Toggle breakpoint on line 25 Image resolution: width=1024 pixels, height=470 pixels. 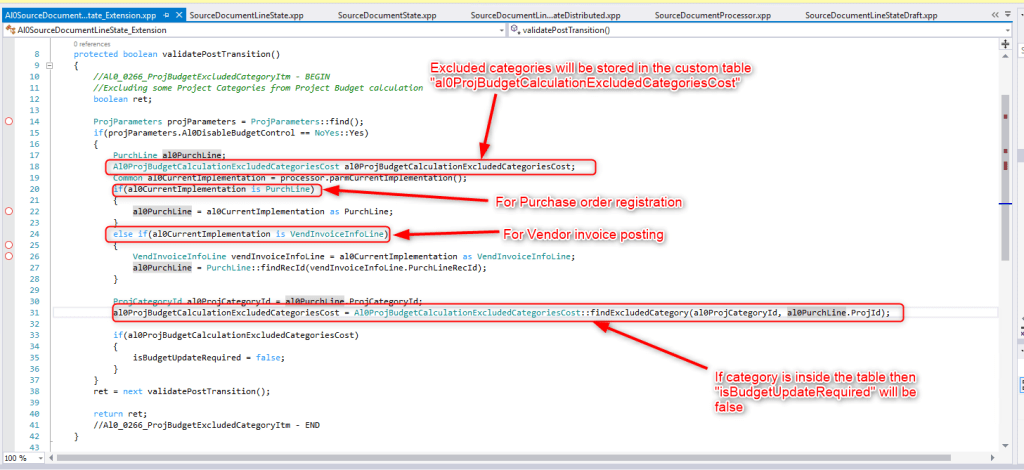[x=9, y=245]
